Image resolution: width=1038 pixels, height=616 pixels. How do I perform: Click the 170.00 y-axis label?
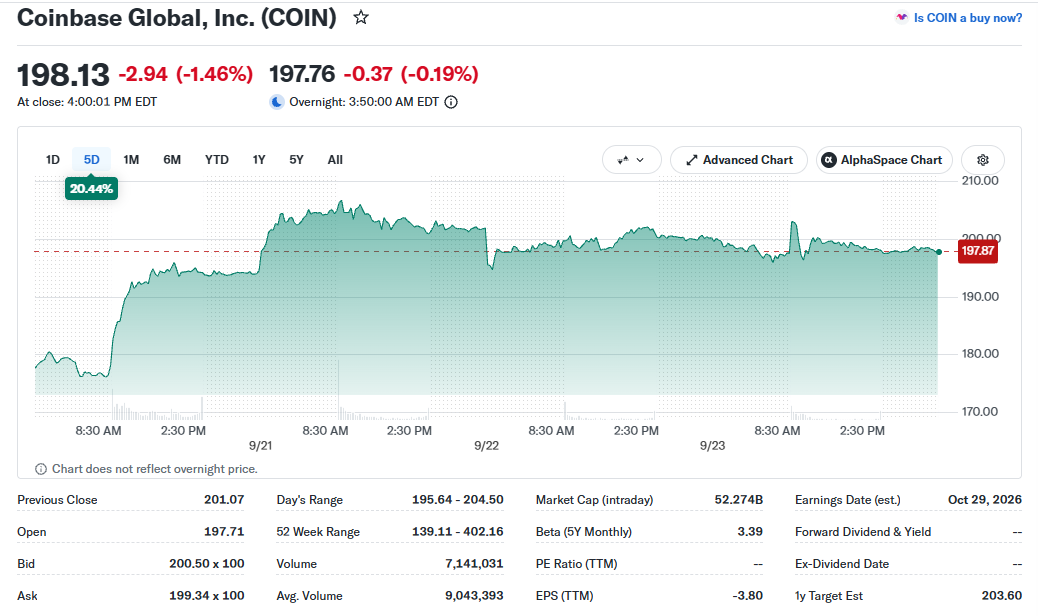click(x=980, y=412)
